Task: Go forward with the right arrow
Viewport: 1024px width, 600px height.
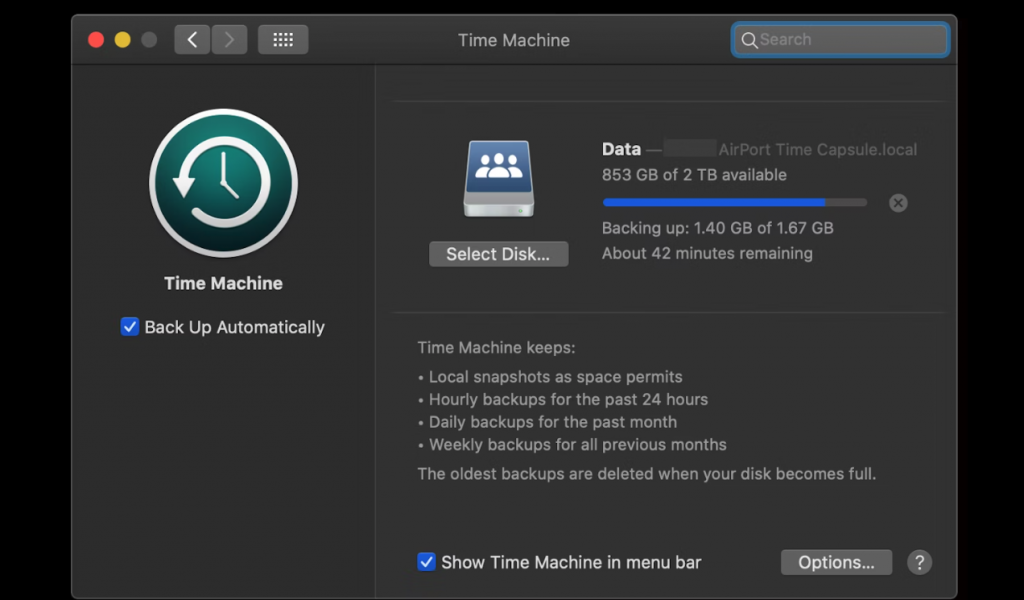Action: (229, 40)
